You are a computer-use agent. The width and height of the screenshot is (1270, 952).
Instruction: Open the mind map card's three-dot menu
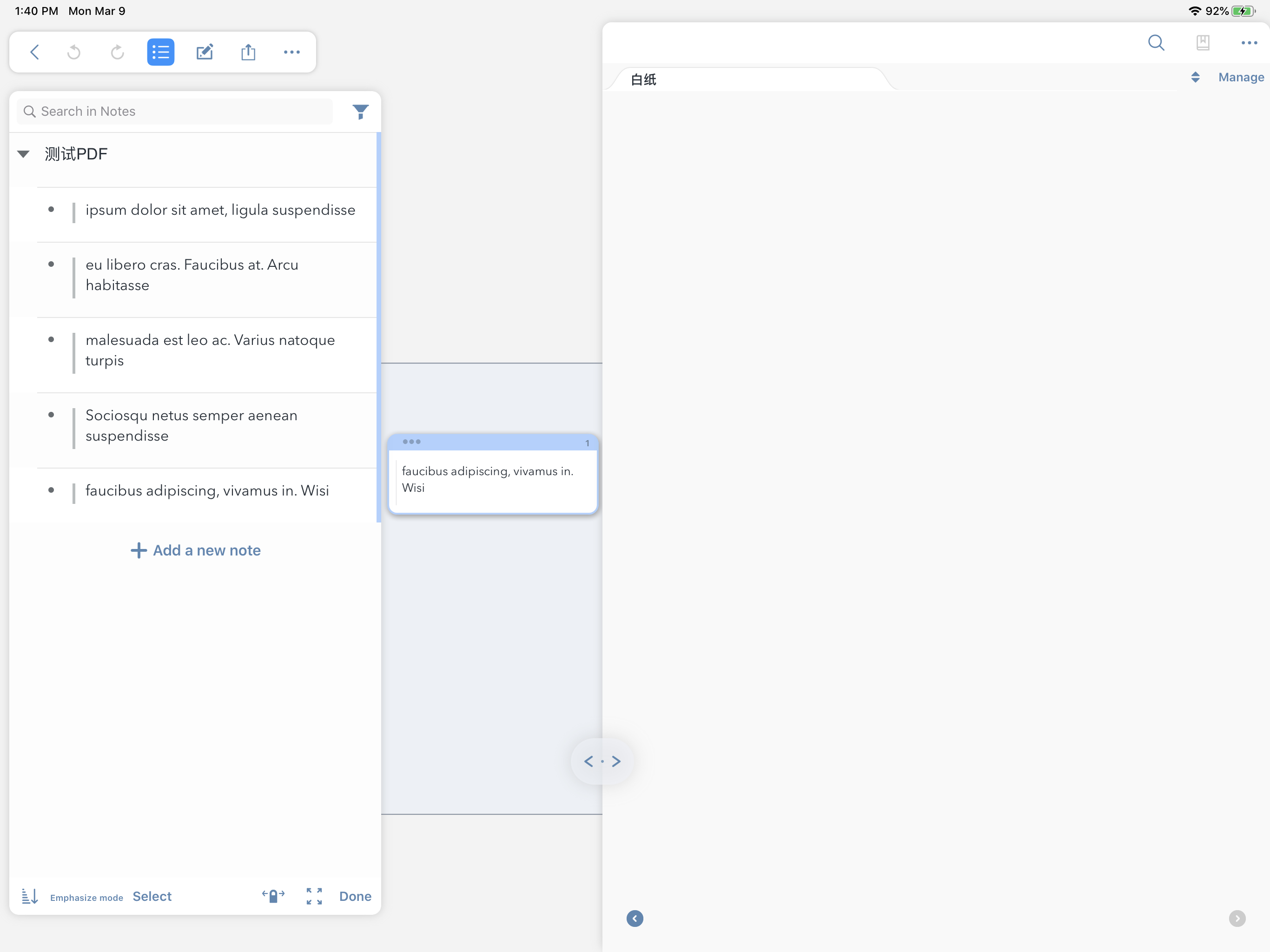click(x=412, y=442)
